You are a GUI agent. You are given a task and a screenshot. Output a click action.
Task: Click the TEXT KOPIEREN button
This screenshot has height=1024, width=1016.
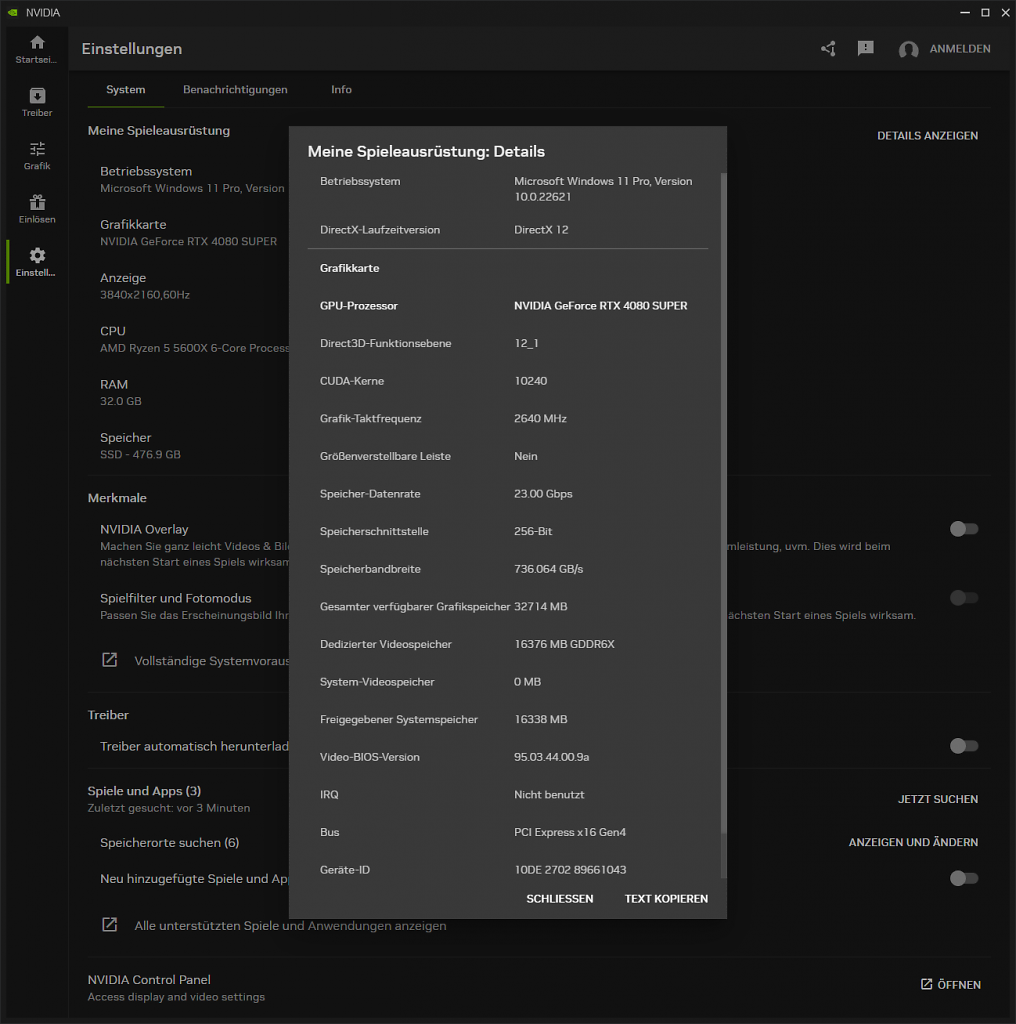pos(666,899)
